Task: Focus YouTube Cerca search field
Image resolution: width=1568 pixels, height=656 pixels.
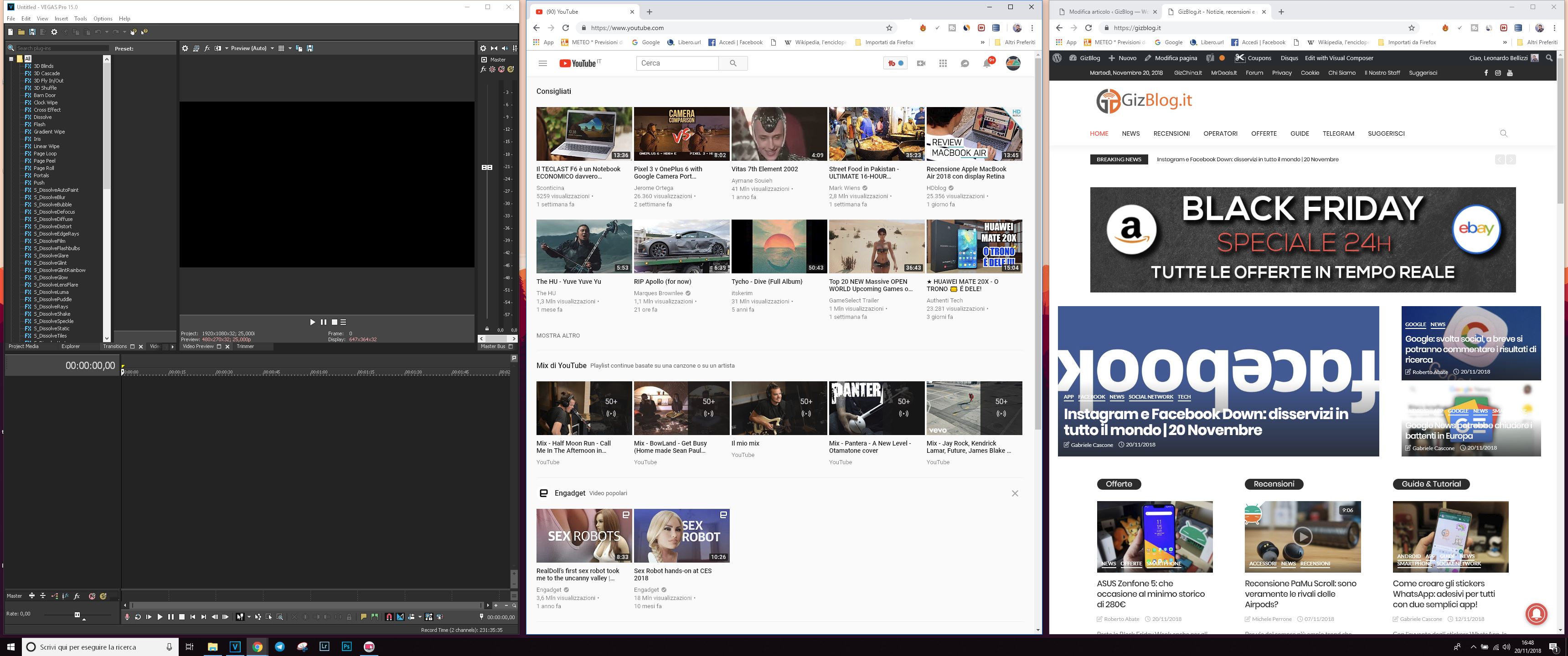Action: [677, 63]
